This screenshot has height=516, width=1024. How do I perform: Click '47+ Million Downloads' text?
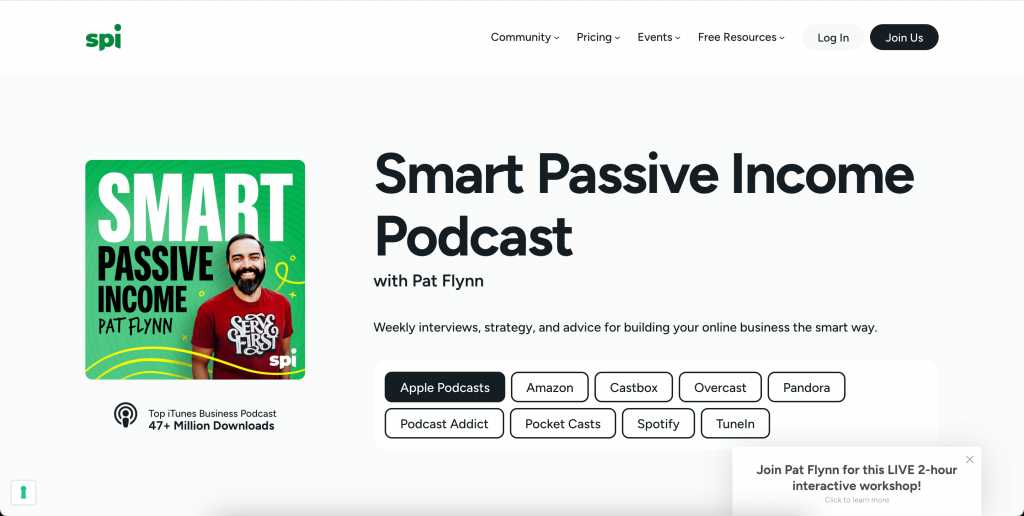pyautogui.click(x=211, y=426)
